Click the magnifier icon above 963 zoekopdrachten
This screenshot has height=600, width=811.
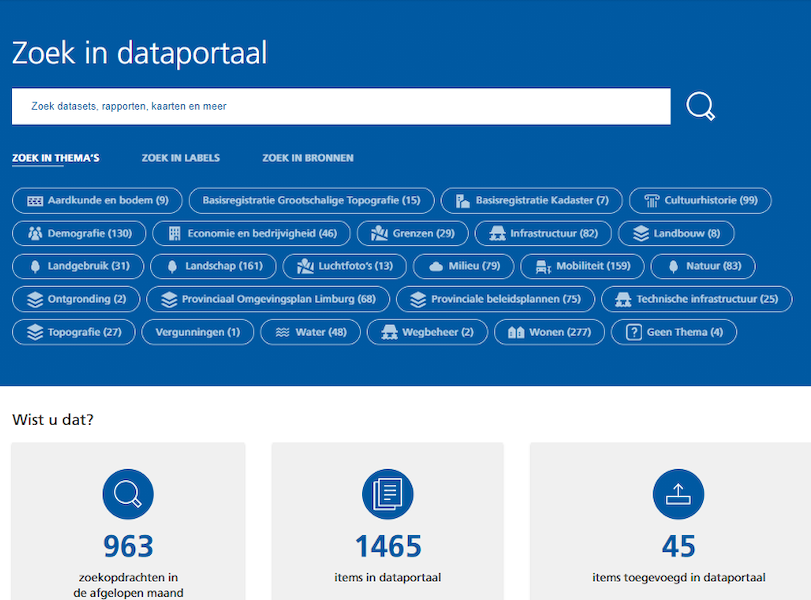[127, 493]
